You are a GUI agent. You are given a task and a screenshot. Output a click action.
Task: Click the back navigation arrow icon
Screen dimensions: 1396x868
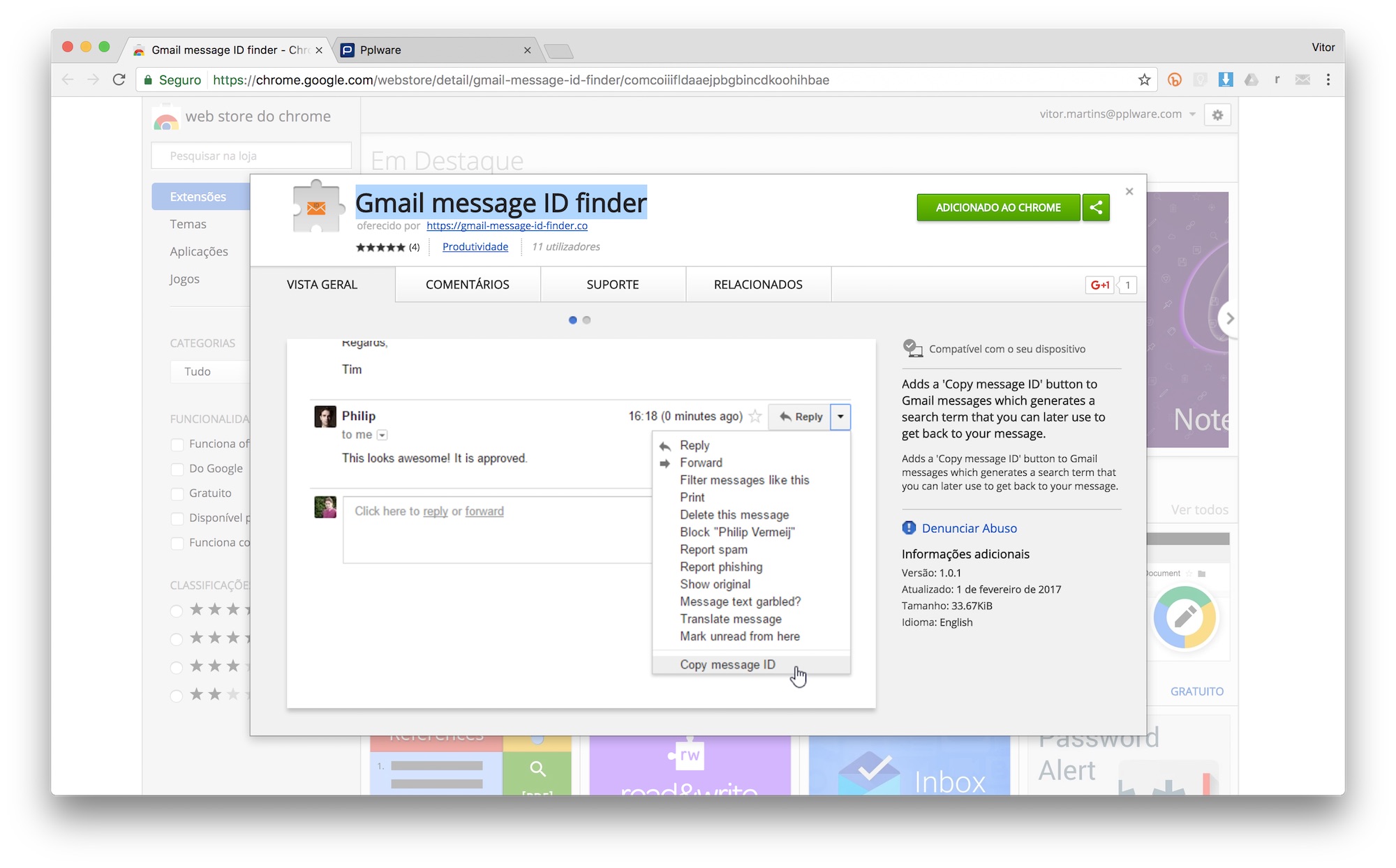click(x=65, y=81)
